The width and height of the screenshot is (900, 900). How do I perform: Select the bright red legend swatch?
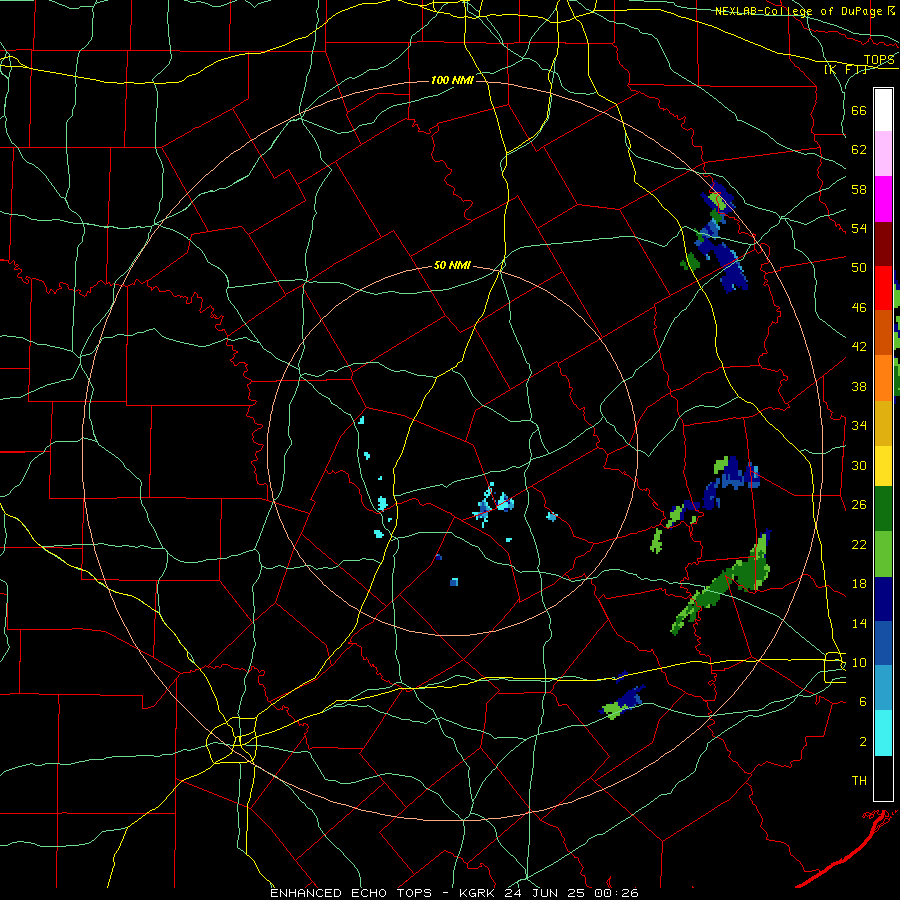click(883, 288)
